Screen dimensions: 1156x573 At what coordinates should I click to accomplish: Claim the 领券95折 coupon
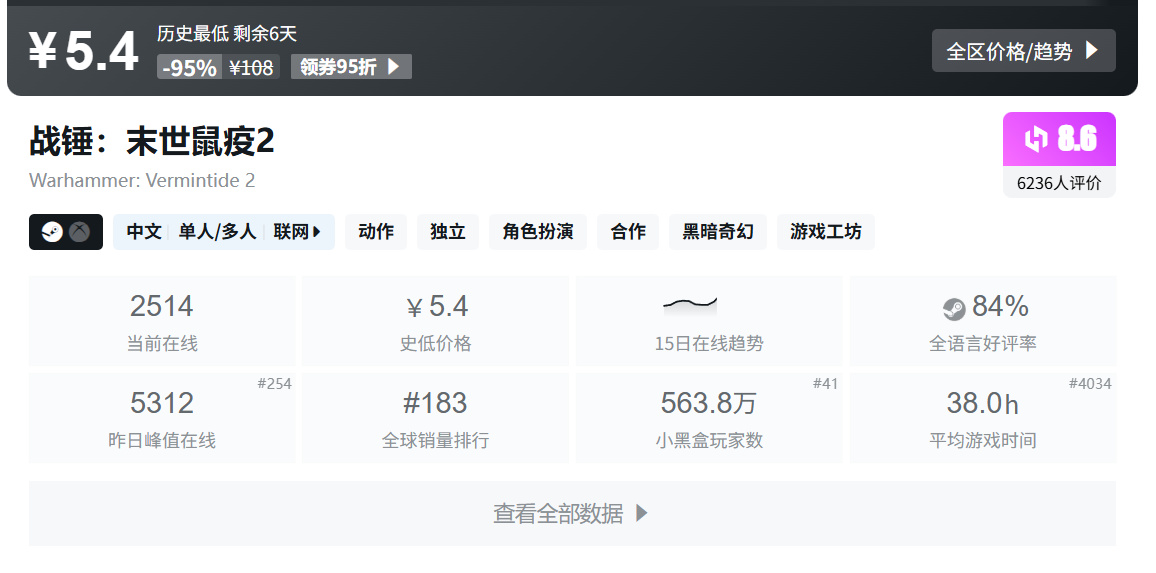[351, 67]
